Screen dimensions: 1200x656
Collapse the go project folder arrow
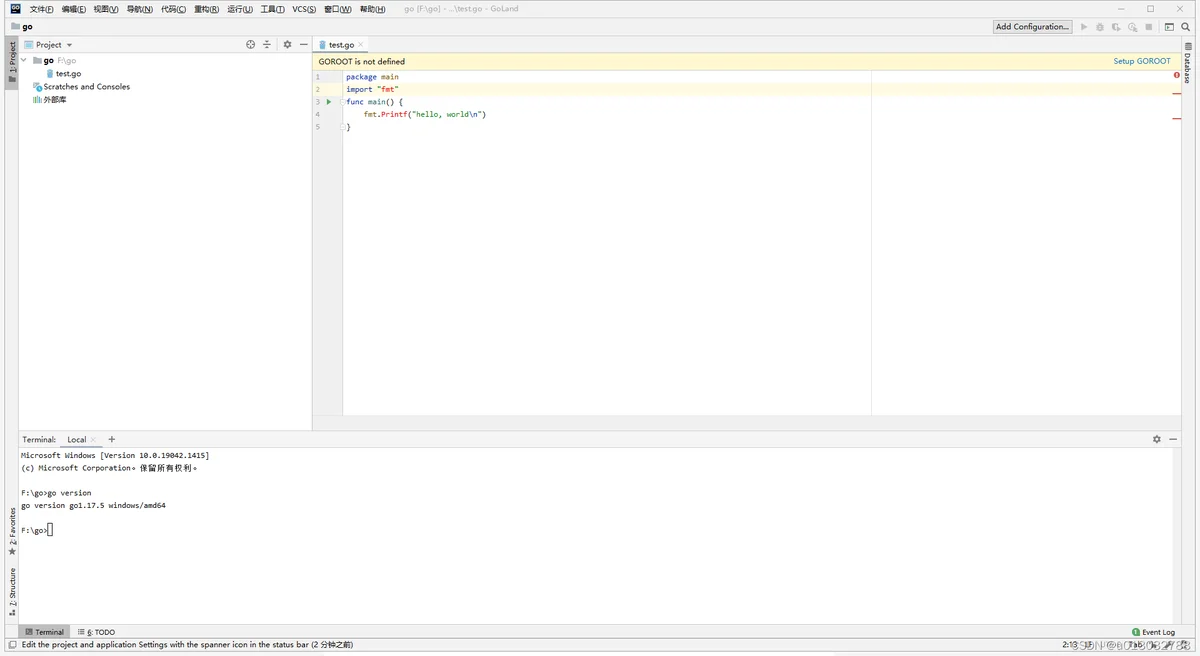pos(24,60)
